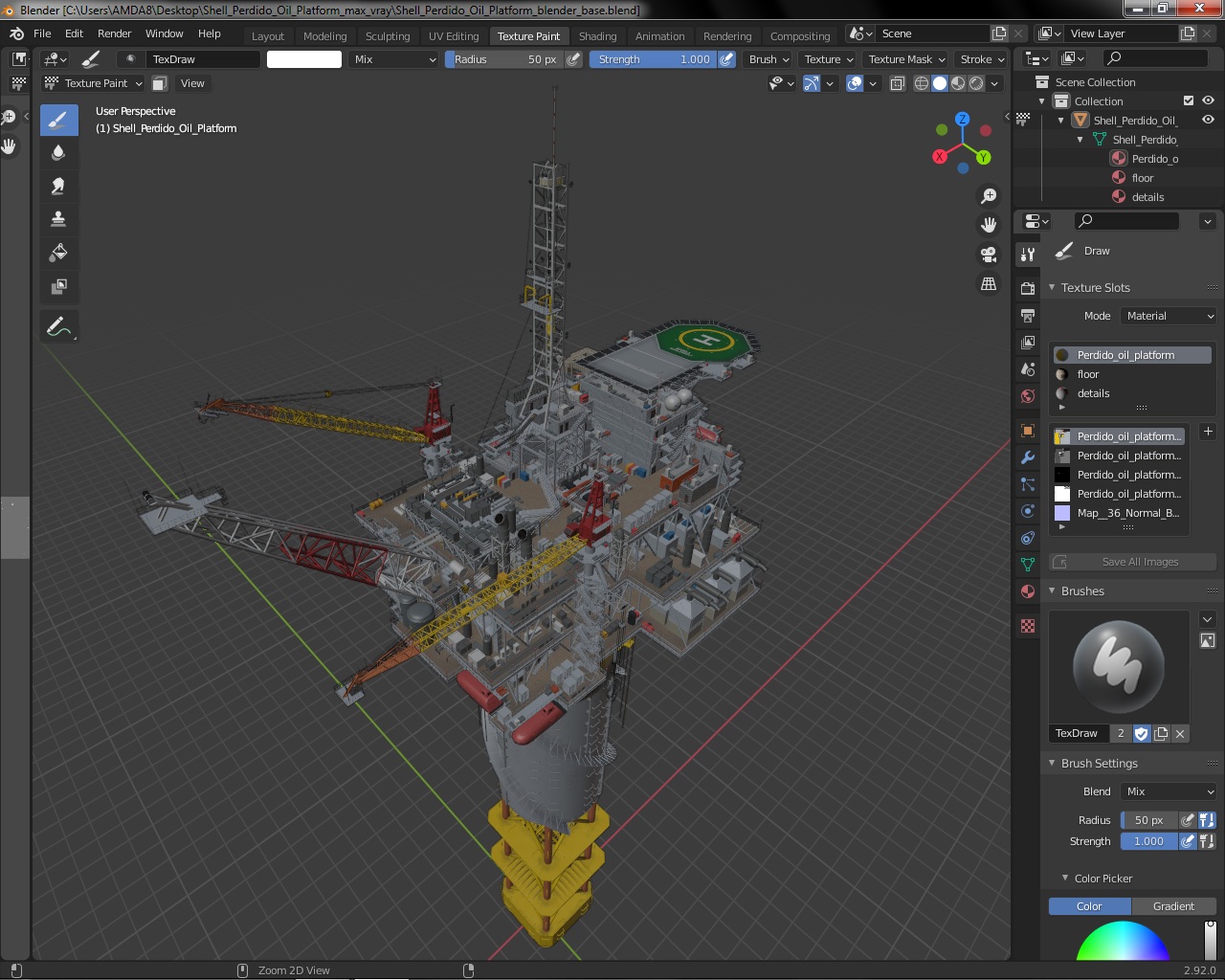Hide Collection using its eye icon
1225x980 pixels.
click(x=1208, y=100)
